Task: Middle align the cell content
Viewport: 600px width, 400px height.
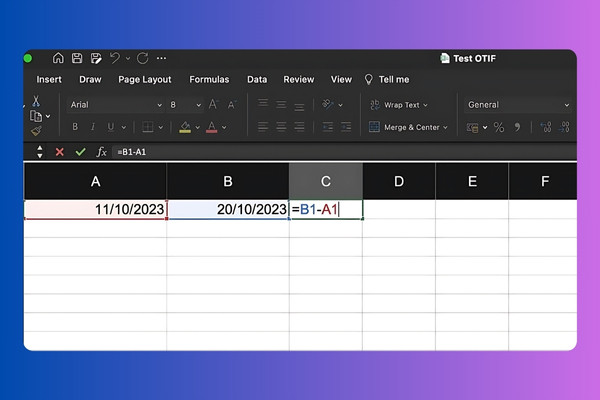Action: [281, 104]
